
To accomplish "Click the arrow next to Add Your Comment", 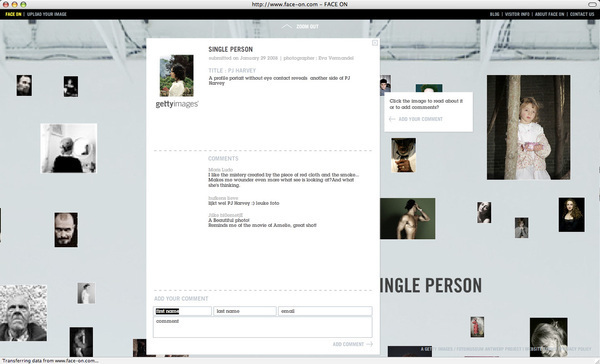I will (x=392, y=119).
